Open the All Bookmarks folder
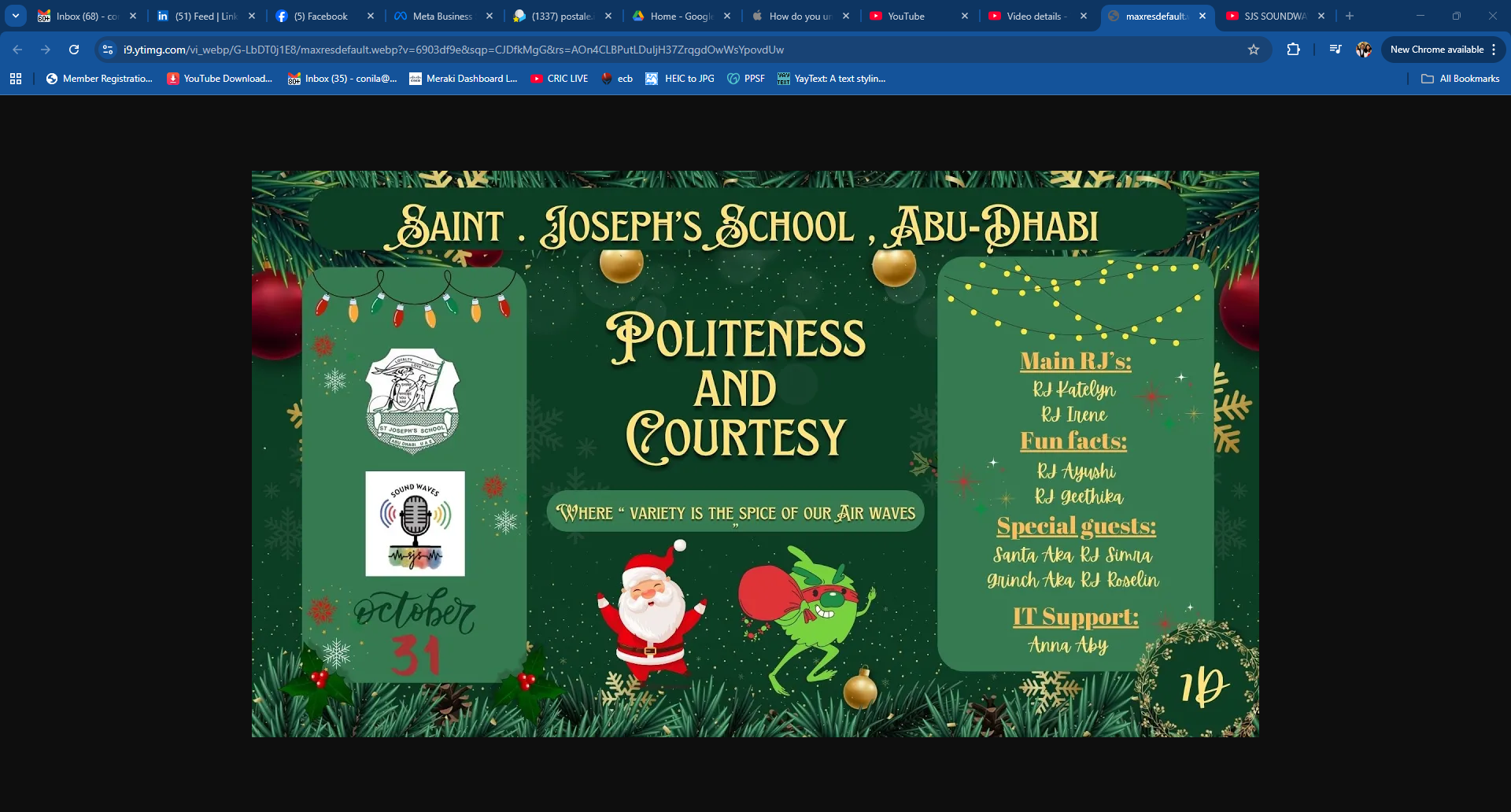This screenshot has height=812, width=1511. pos(1461,79)
